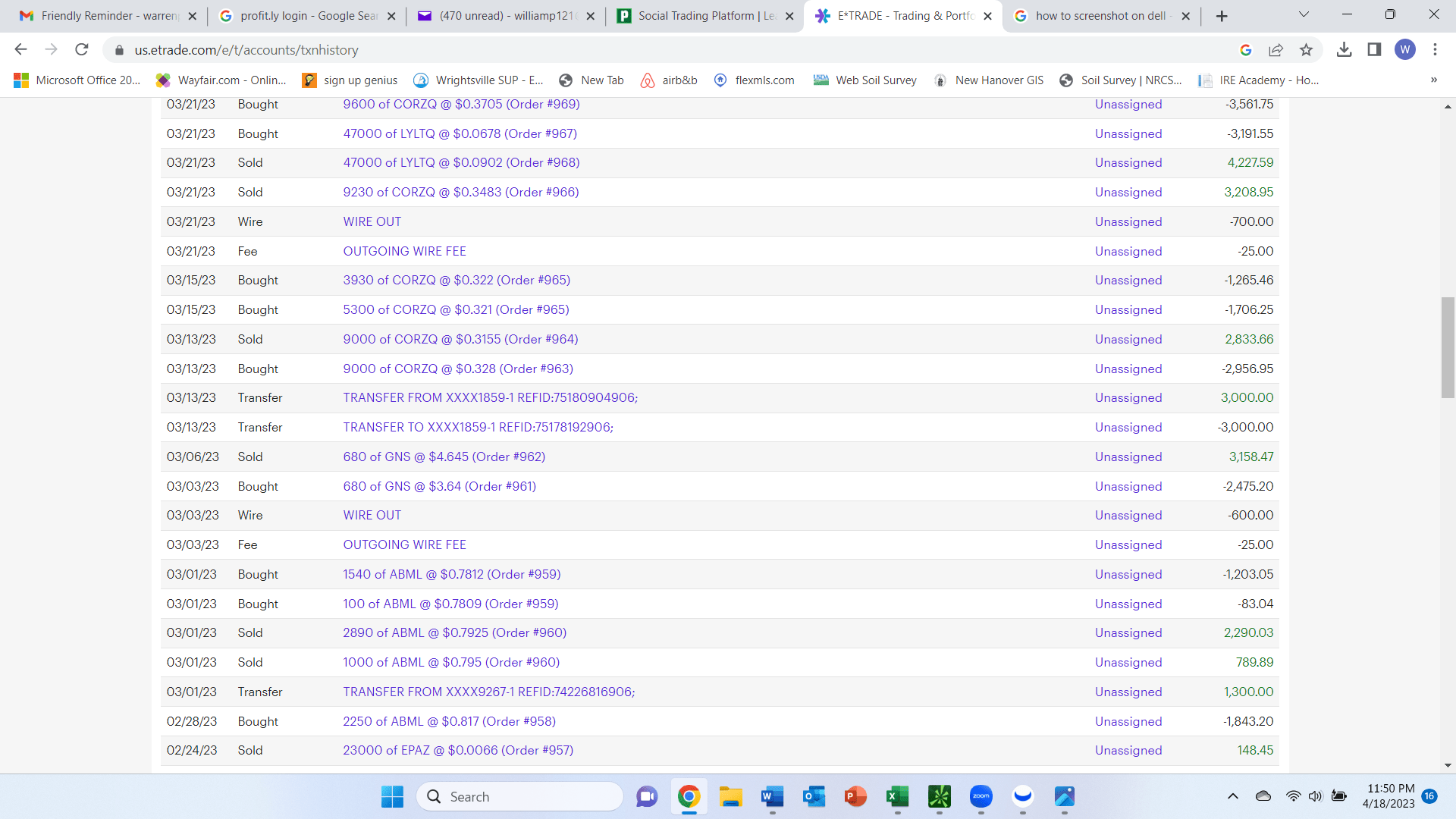Expand system tray hidden icons arrow
This screenshot has height=819, width=1456.
click(x=1232, y=796)
